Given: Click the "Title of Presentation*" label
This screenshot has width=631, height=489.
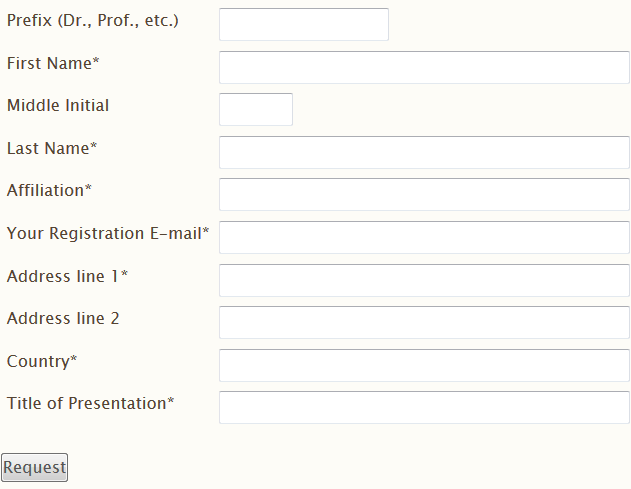Looking at the screenshot, I should click(x=91, y=403).
